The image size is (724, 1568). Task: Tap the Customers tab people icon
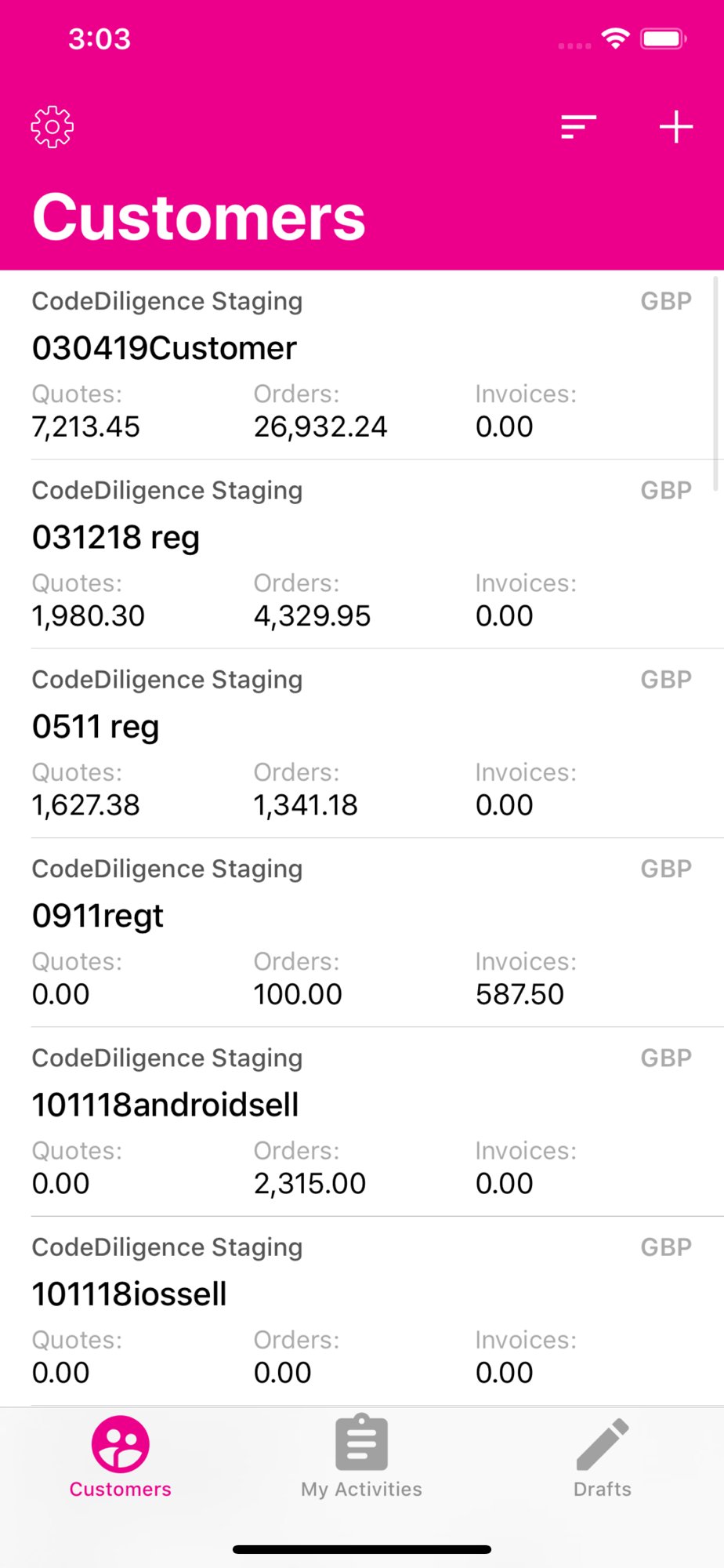coord(121,1443)
